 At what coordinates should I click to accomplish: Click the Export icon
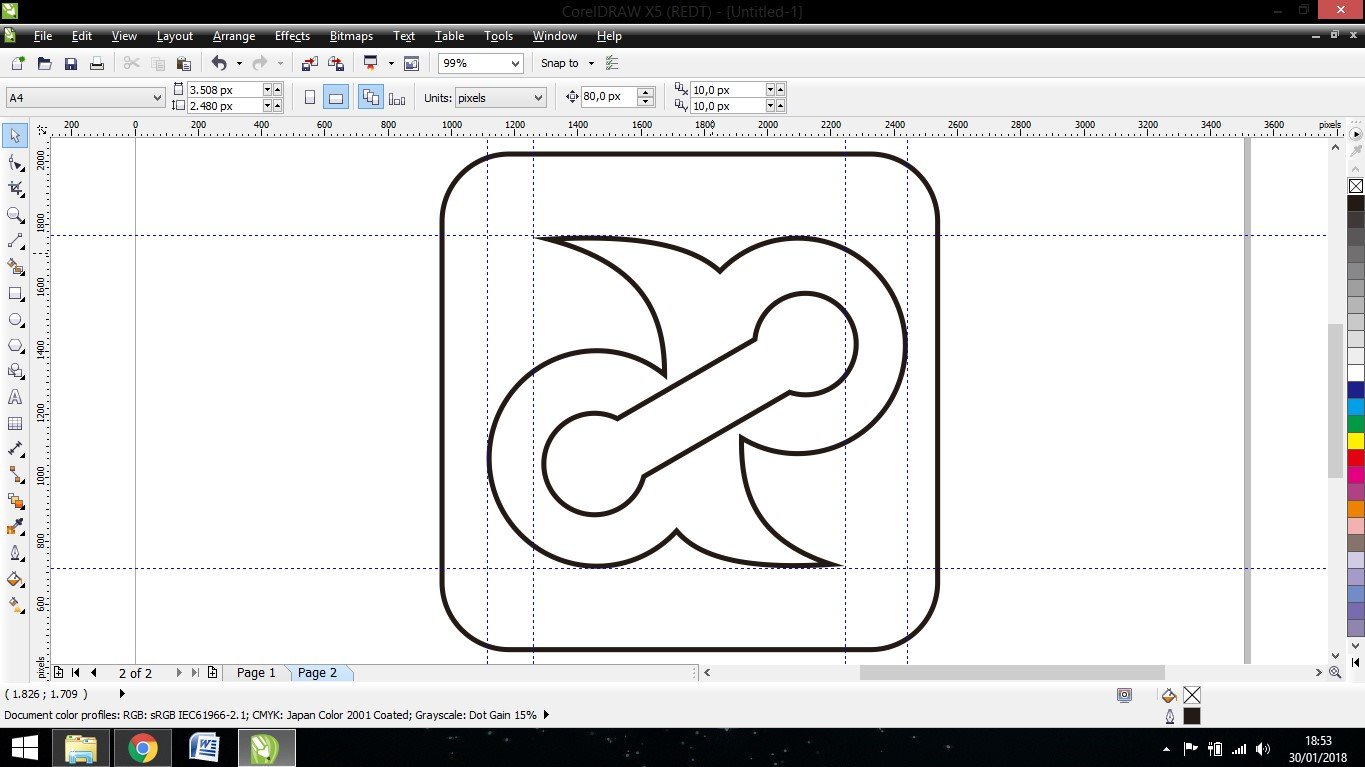[x=336, y=63]
